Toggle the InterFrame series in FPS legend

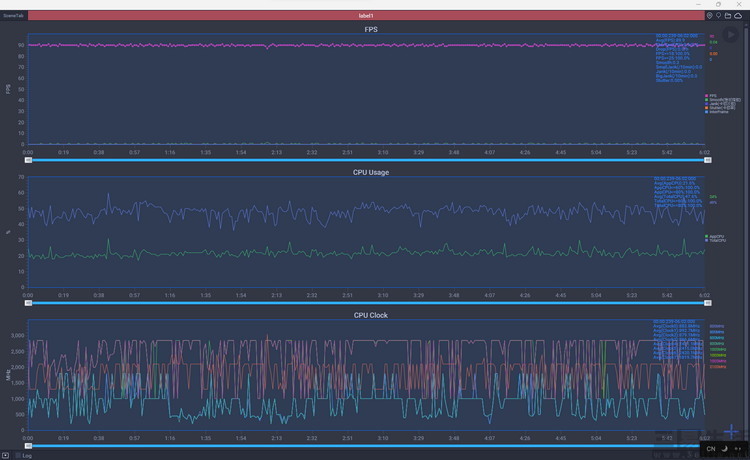point(716,112)
